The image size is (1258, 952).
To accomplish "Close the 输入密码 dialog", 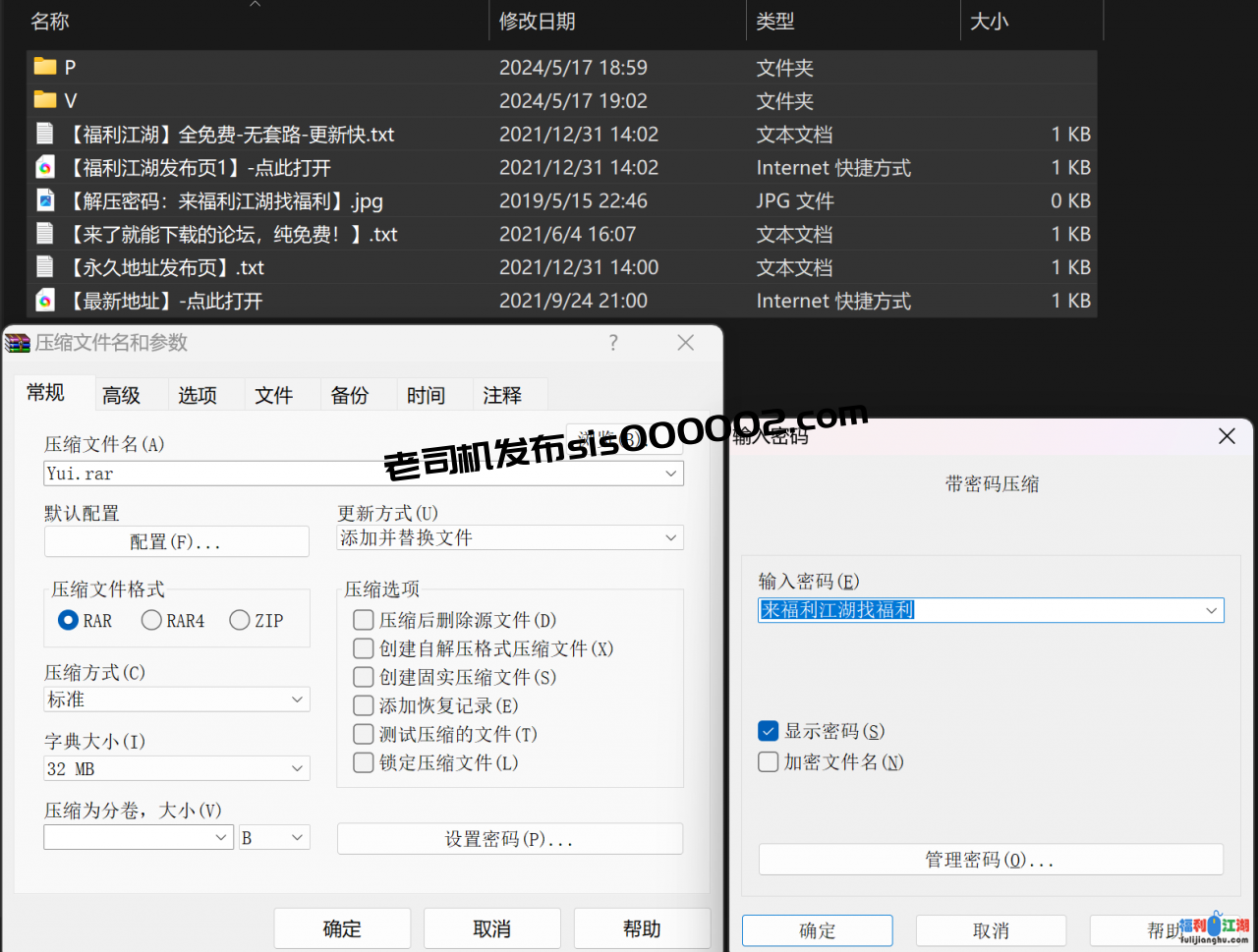I will click(1227, 436).
